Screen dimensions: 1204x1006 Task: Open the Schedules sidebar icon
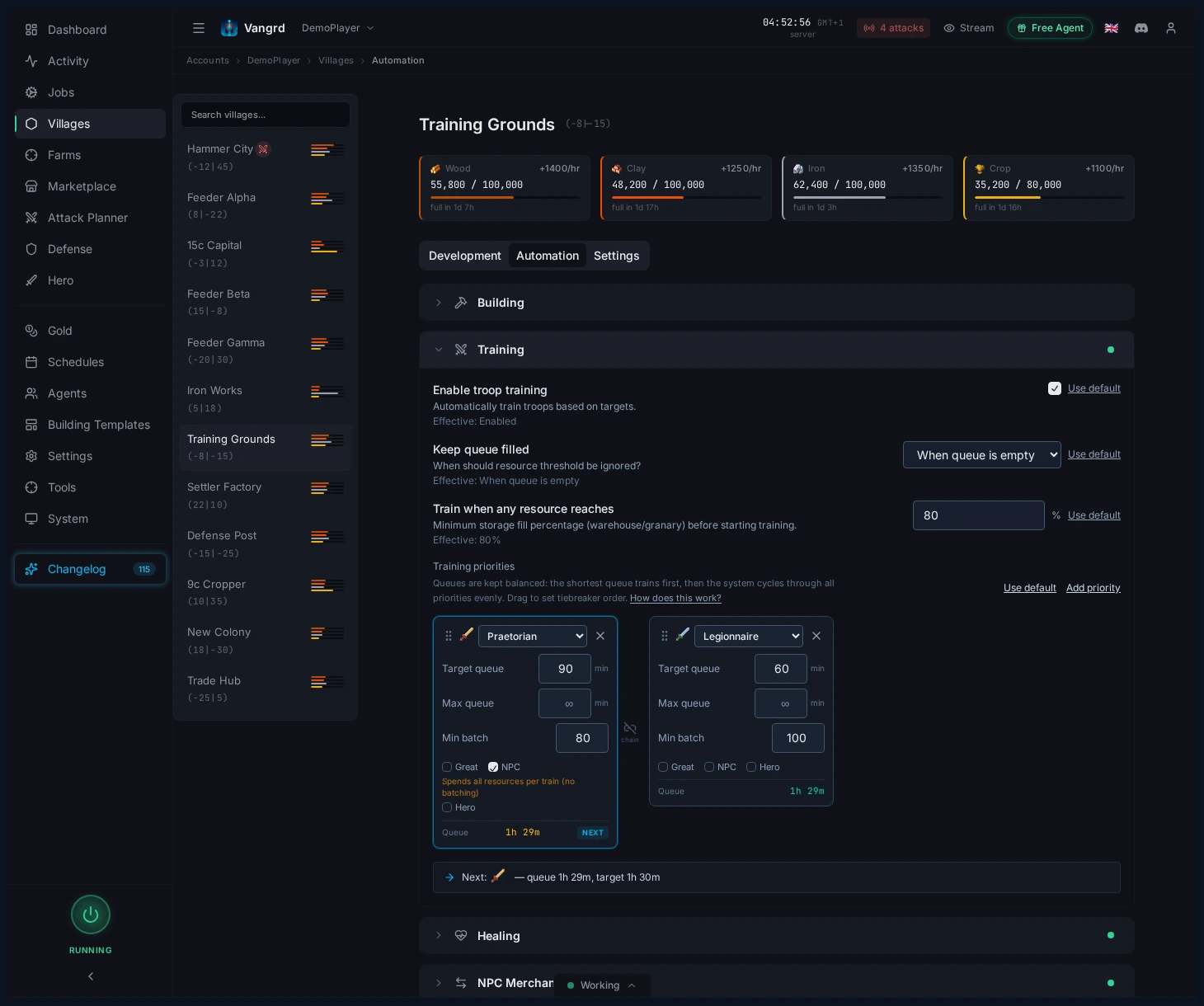click(31, 362)
